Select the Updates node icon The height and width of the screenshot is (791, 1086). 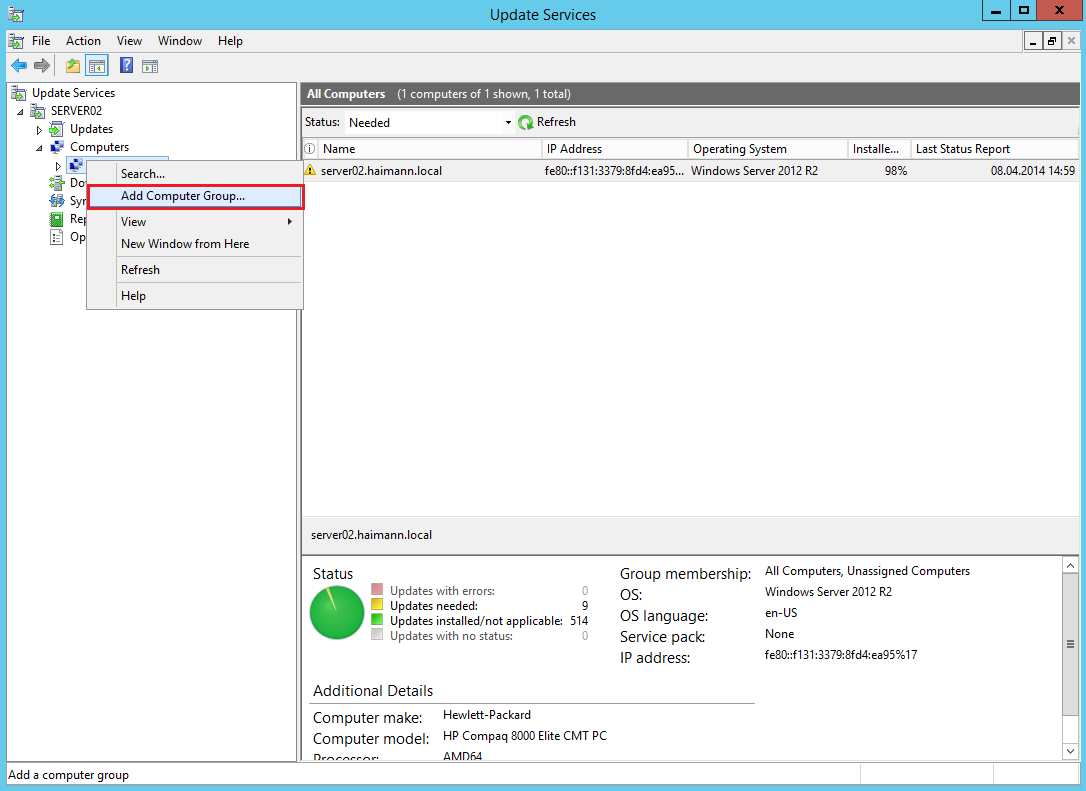[56, 128]
